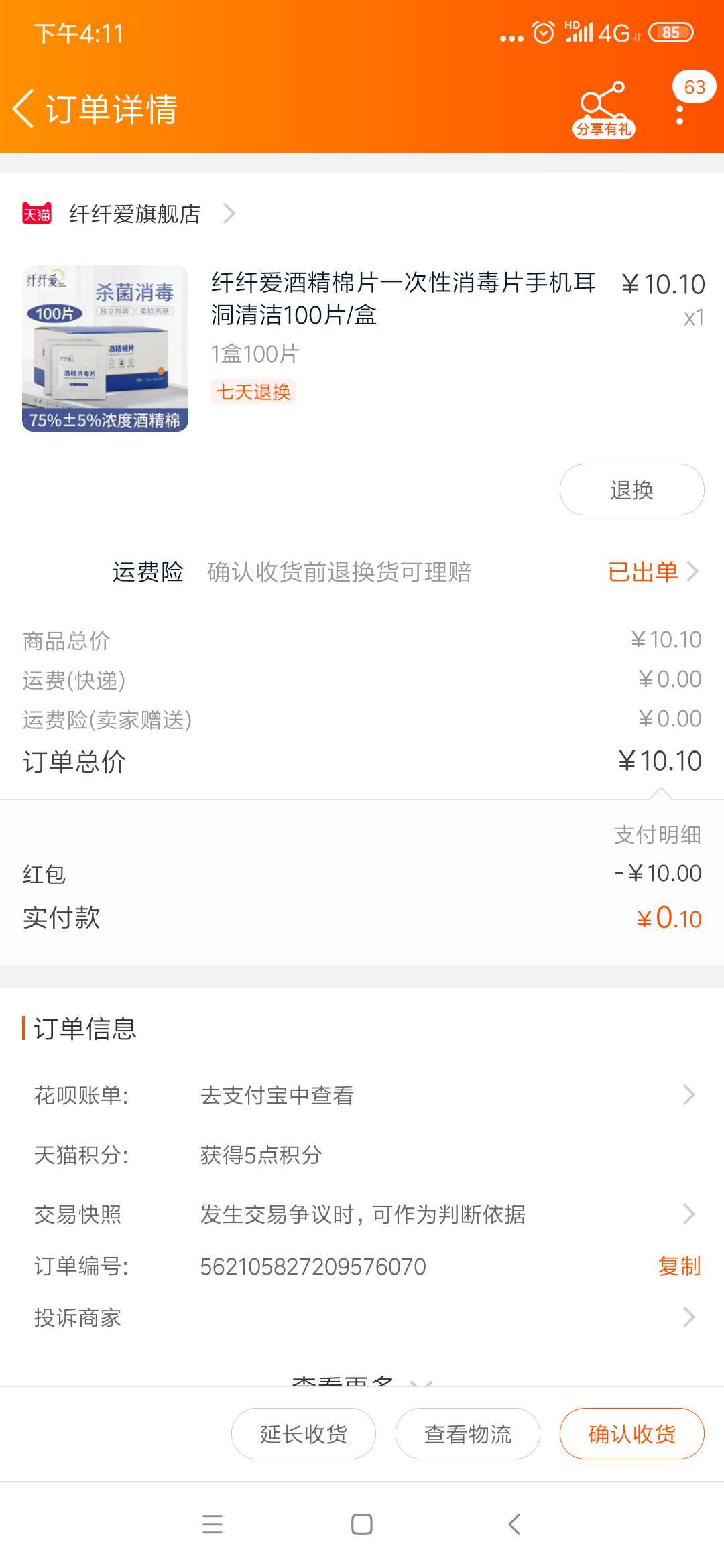This screenshot has width=724, height=1568.
Task: Tap 延长收货 to extend receipt
Action: [304, 1433]
